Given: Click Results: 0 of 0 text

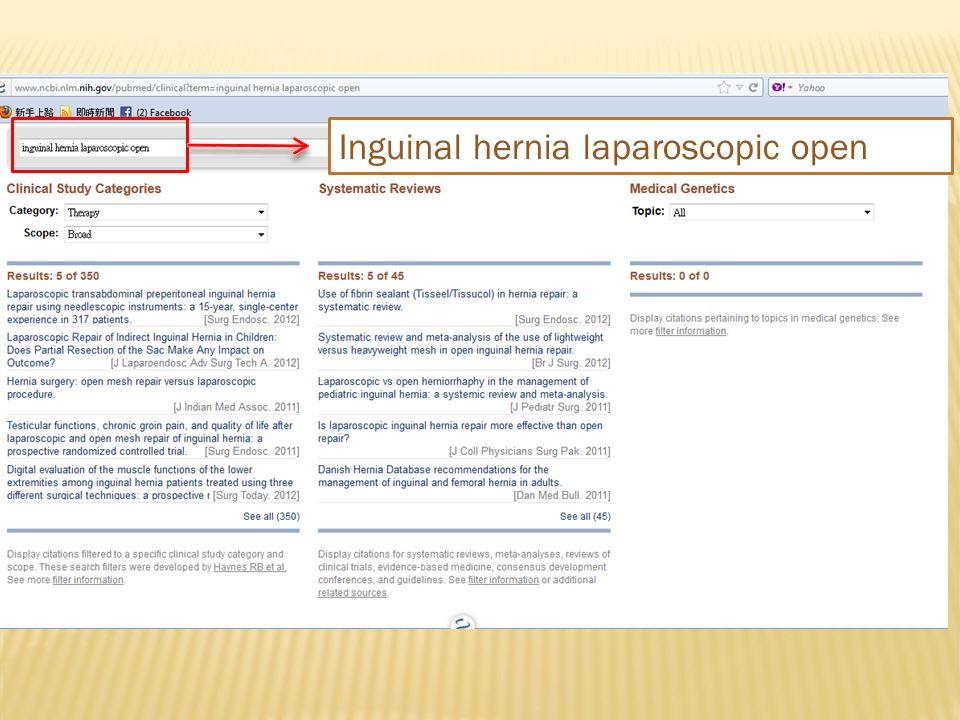Looking at the screenshot, I should [x=670, y=276].
